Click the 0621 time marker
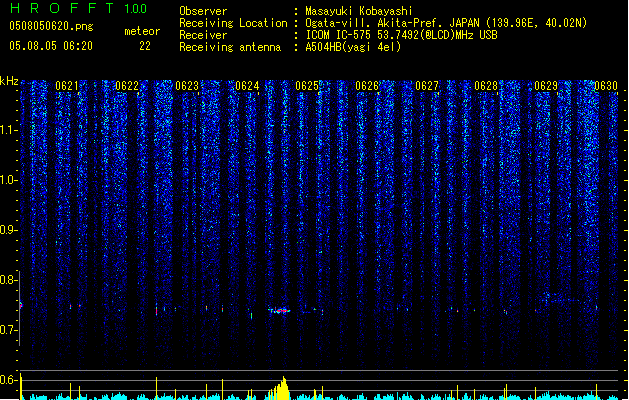 pos(67,86)
